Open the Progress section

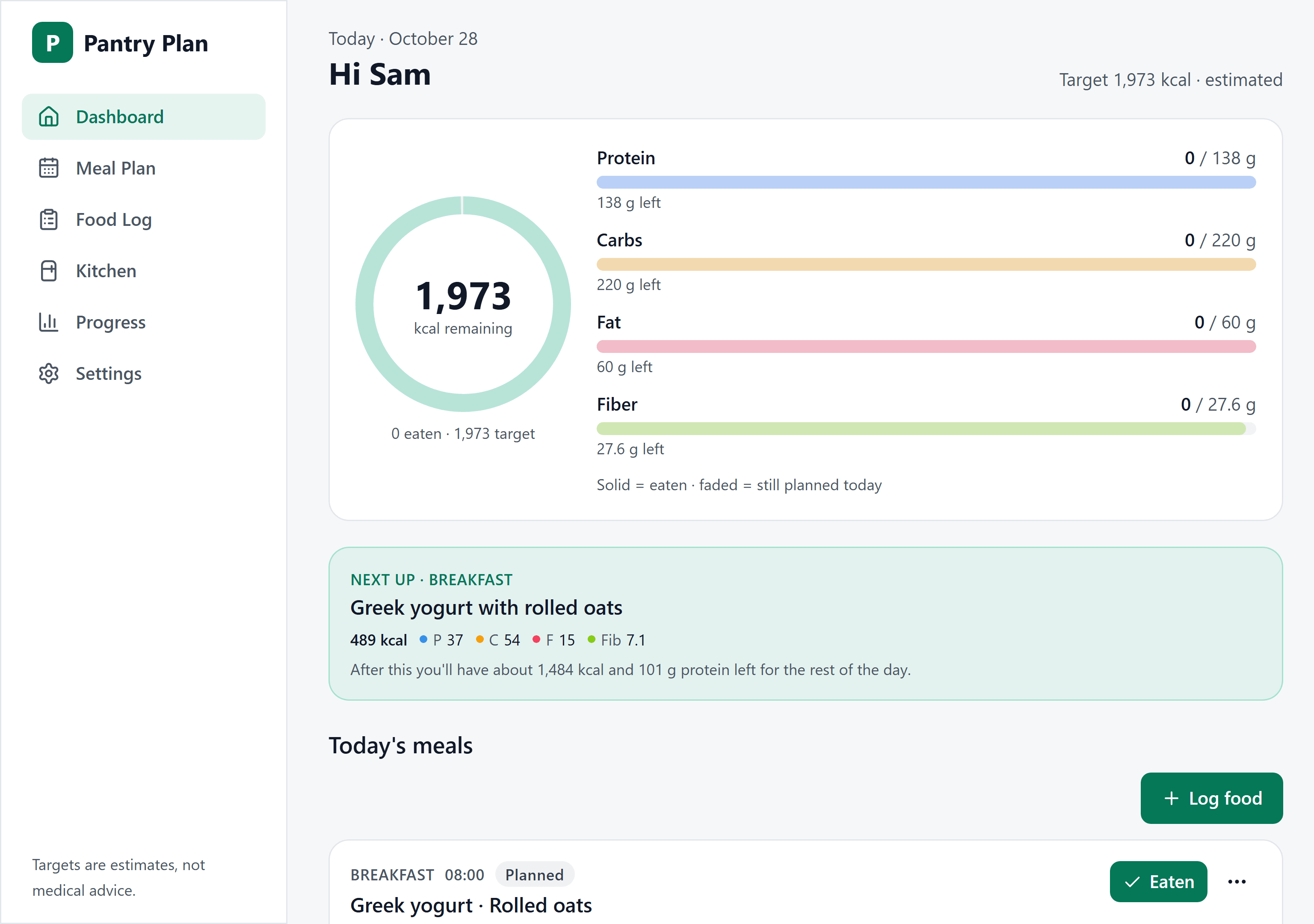tap(144, 322)
